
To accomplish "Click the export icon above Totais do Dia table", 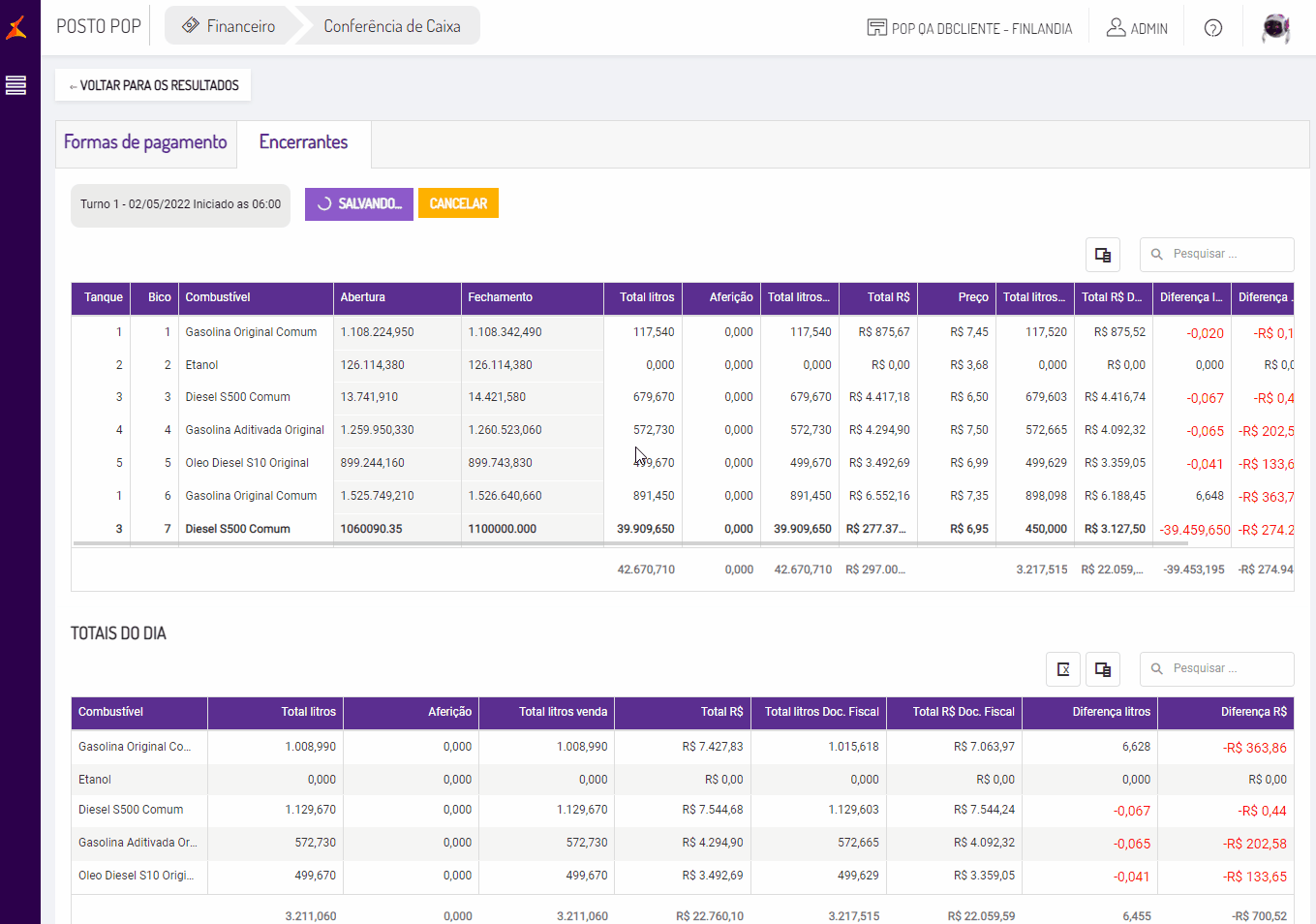I will [x=1062, y=669].
